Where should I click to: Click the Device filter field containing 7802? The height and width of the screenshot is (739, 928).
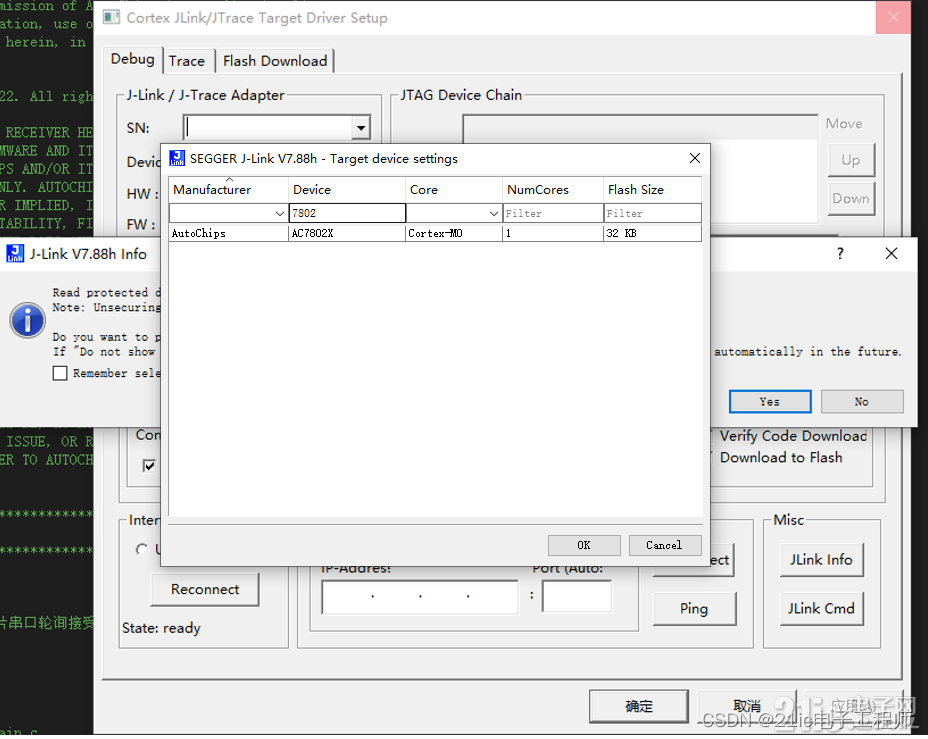tap(347, 213)
